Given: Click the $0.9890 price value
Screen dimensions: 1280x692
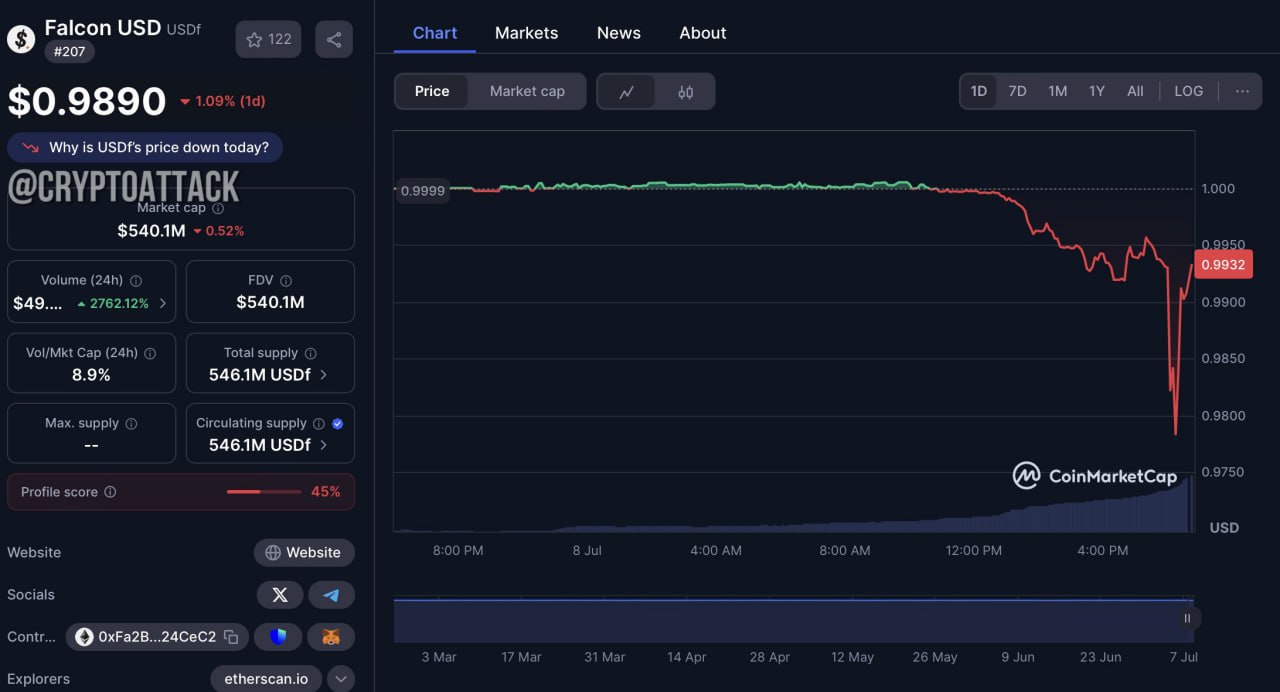Looking at the screenshot, I should pyautogui.click(x=87, y=101).
